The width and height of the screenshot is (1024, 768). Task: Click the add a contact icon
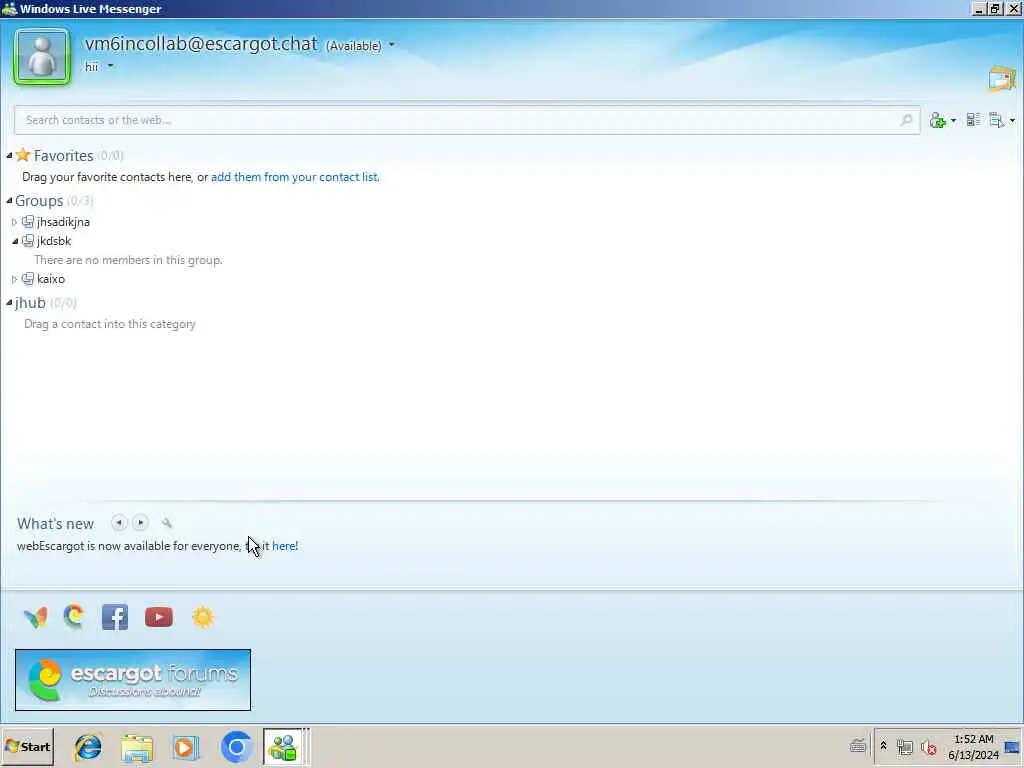[938, 120]
